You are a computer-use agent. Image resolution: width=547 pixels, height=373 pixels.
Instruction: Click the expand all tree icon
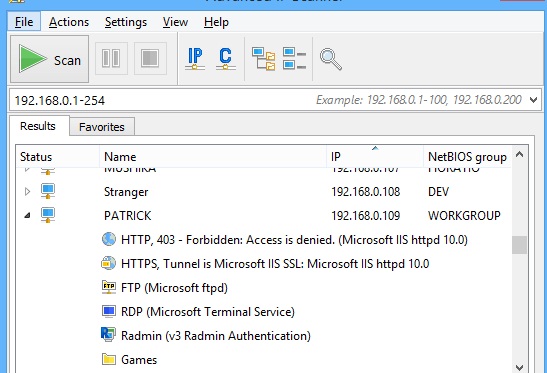263,59
